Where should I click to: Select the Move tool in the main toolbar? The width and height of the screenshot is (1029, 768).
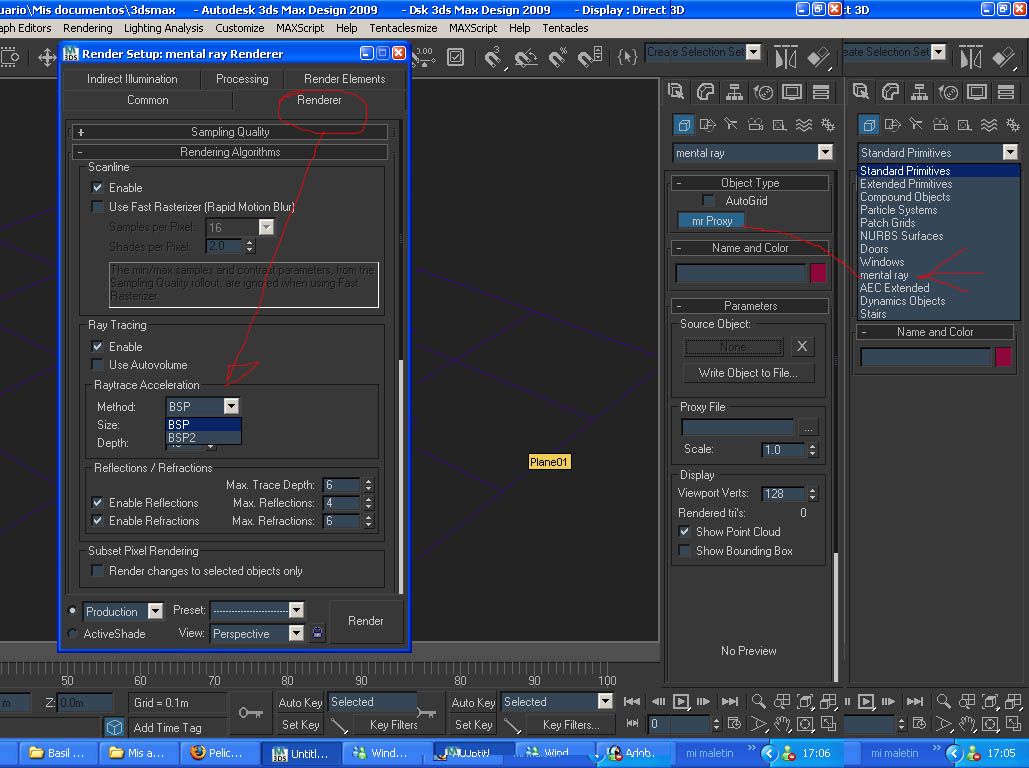coord(47,58)
